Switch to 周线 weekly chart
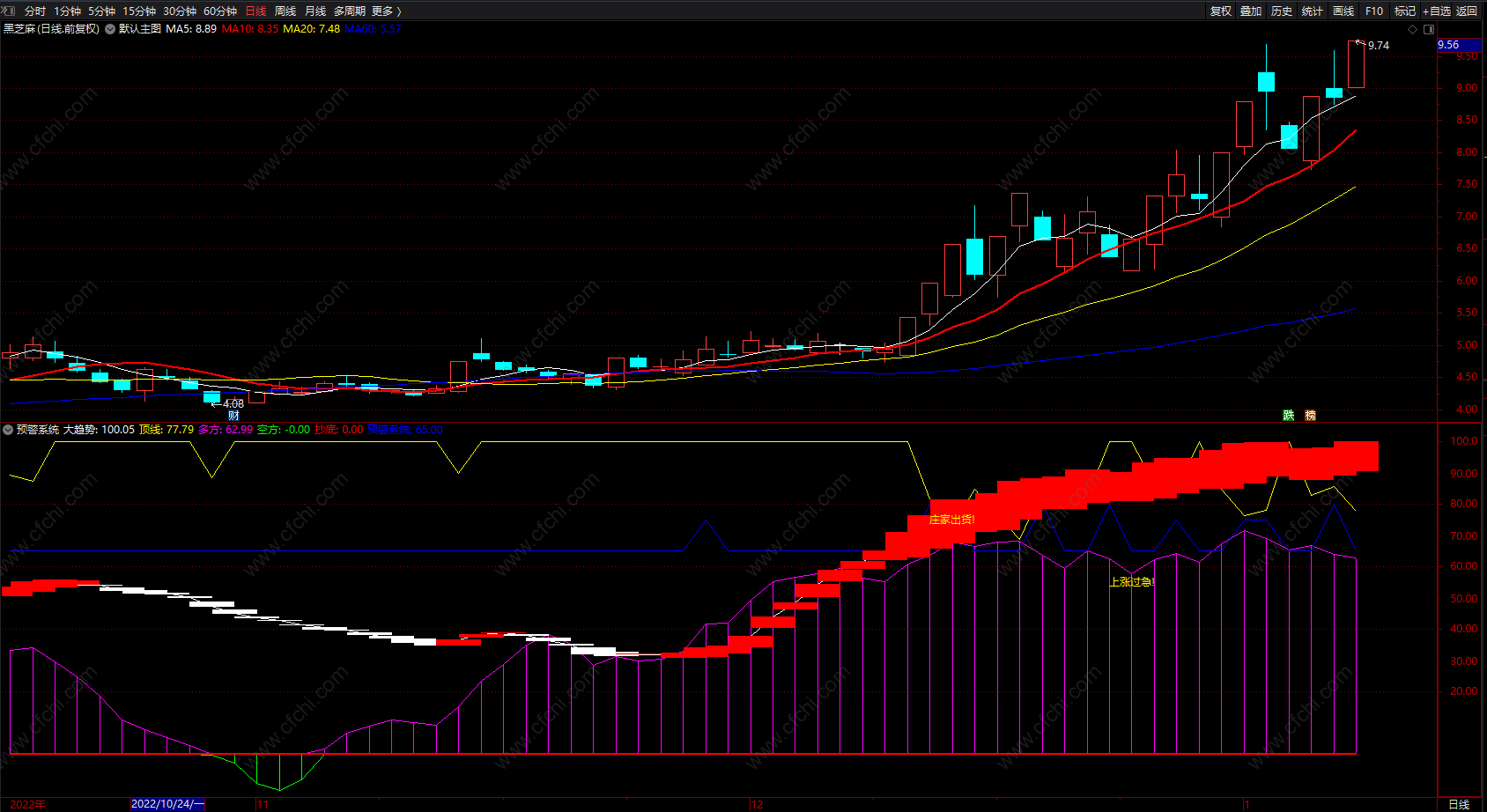1487x812 pixels. (x=285, y=11)
